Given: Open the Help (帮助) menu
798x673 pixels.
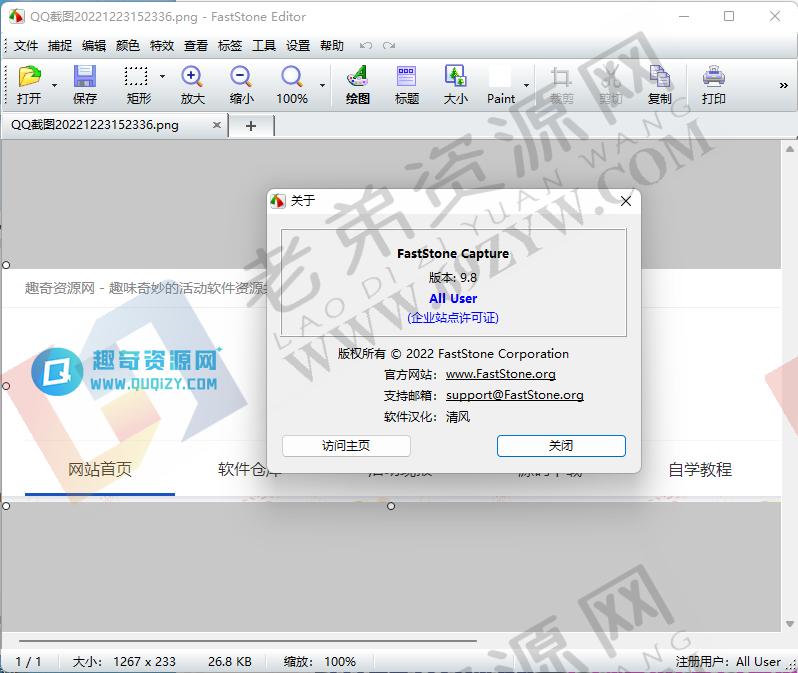Looking at the screenshot, I should pos(332,46).
